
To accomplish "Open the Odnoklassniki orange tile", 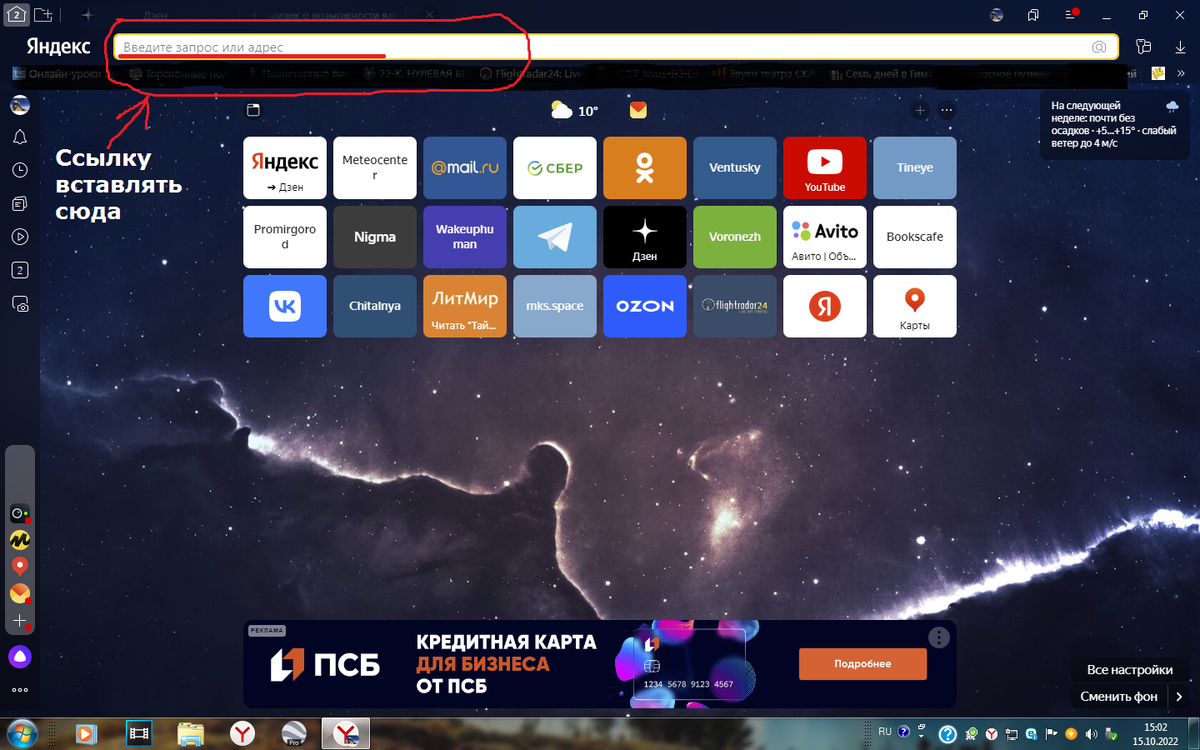I will tap(645, 168).
